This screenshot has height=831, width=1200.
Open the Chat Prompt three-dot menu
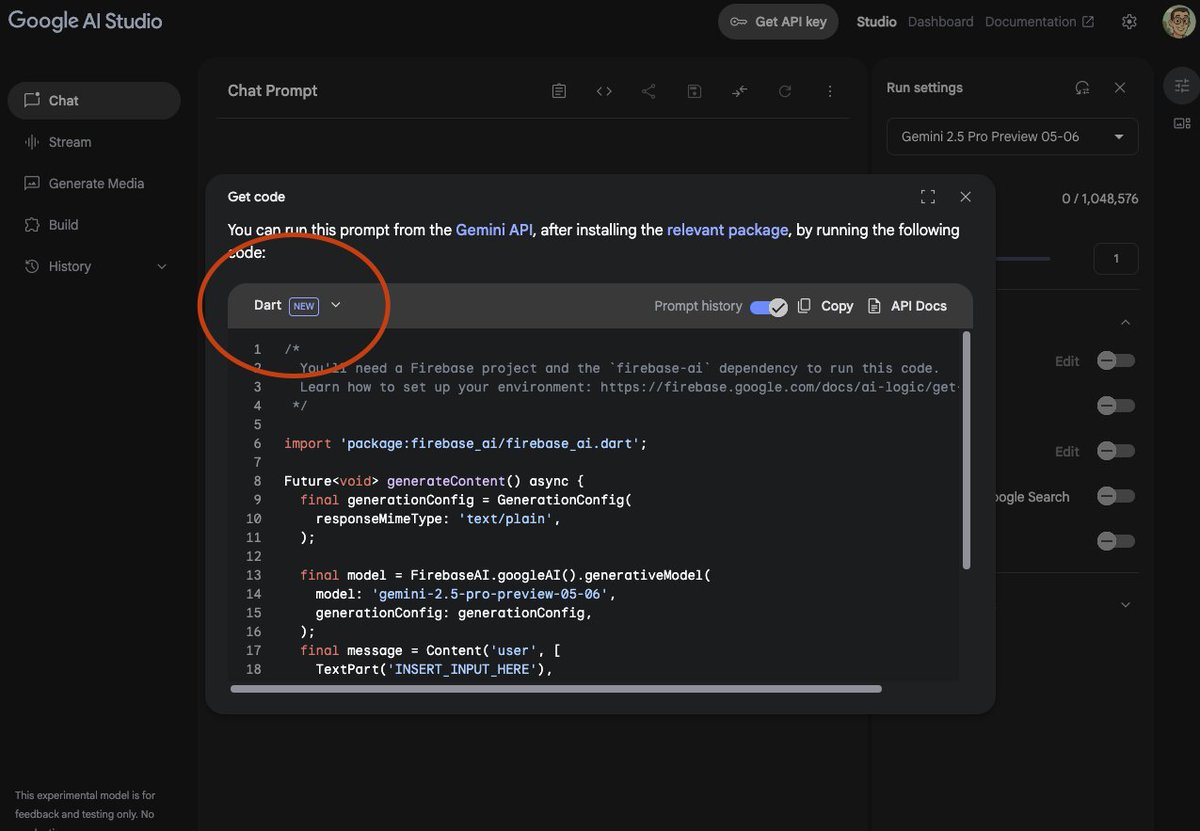click(830, 91)
